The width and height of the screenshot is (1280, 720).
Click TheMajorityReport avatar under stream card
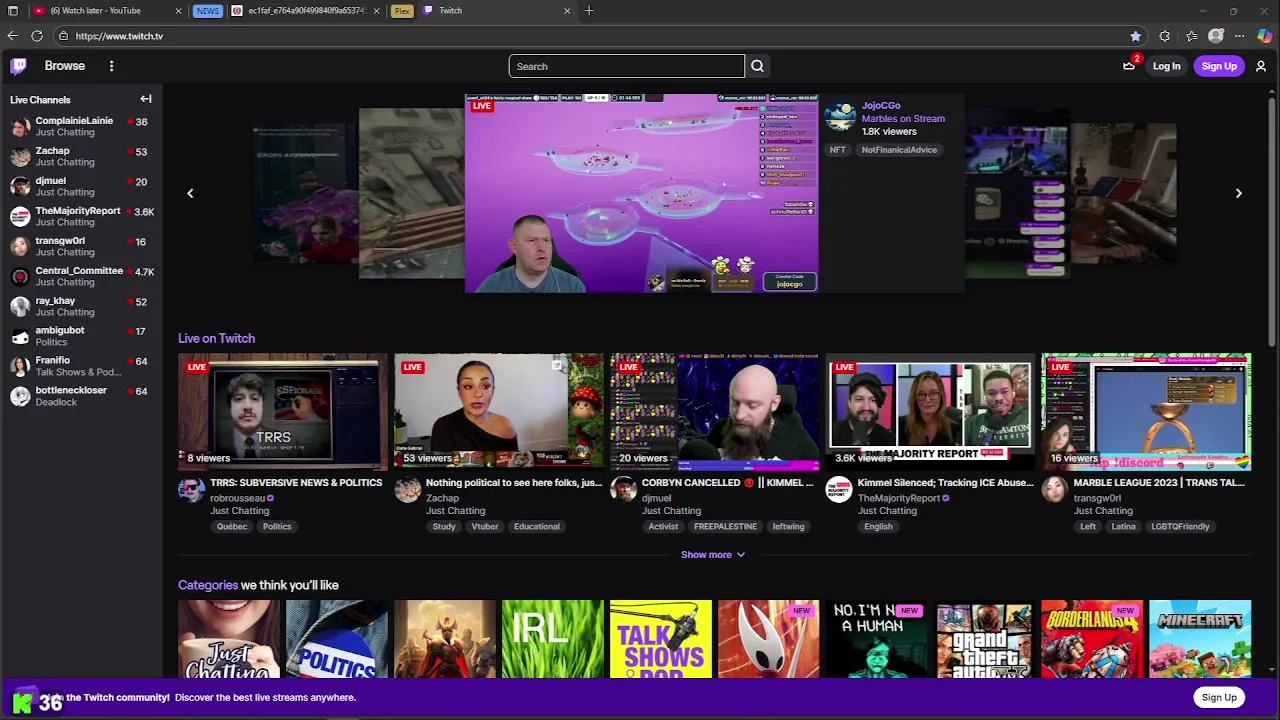(839, 490)
